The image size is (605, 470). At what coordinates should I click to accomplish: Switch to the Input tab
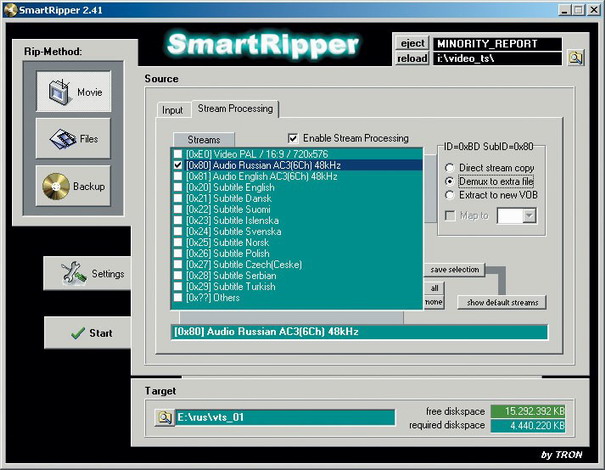coord(172,110)
